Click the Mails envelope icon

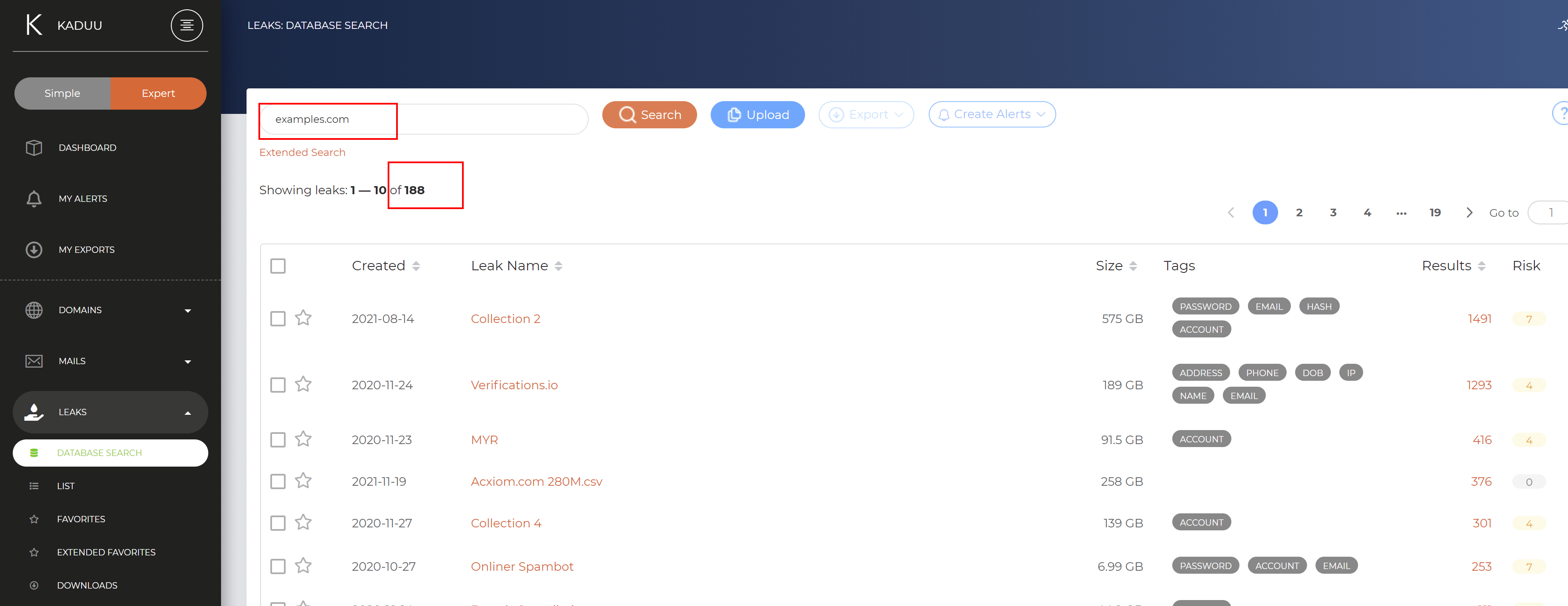pyautogui.click(x=34, y=361)
